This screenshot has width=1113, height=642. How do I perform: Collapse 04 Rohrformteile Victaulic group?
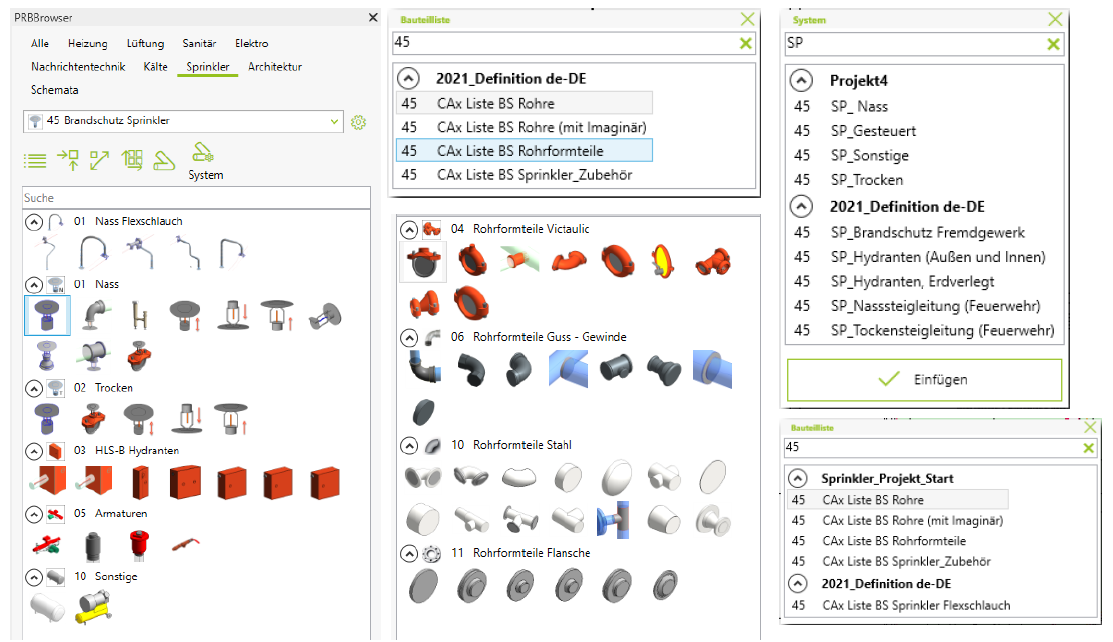[409, 230]
